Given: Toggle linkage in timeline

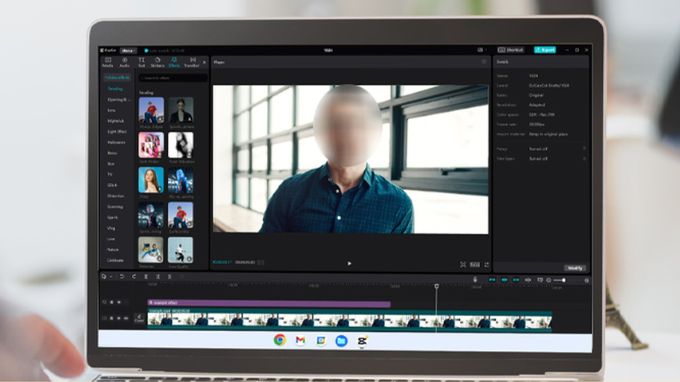Looking at the screenshot, I should coord(516,281).
